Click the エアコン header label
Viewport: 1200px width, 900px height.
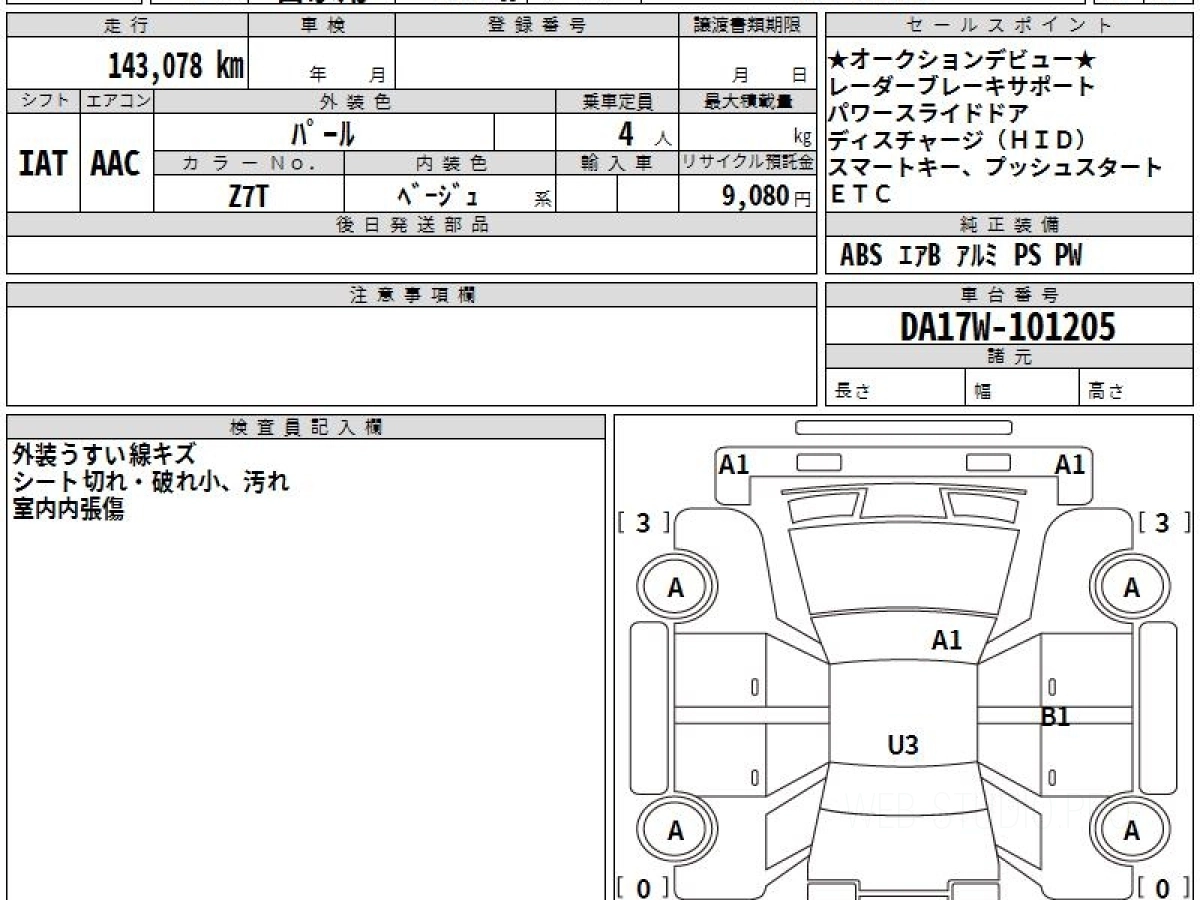click(117, 101)
